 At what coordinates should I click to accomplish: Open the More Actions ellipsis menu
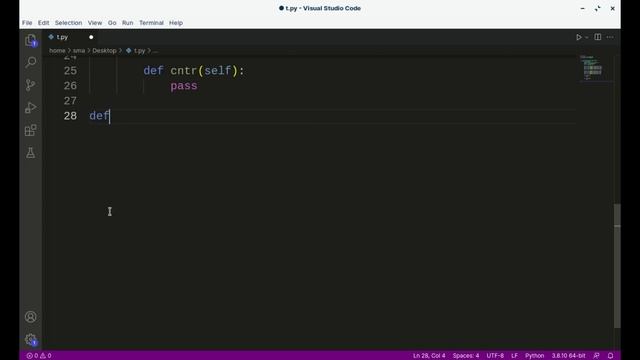pos(610,37)
